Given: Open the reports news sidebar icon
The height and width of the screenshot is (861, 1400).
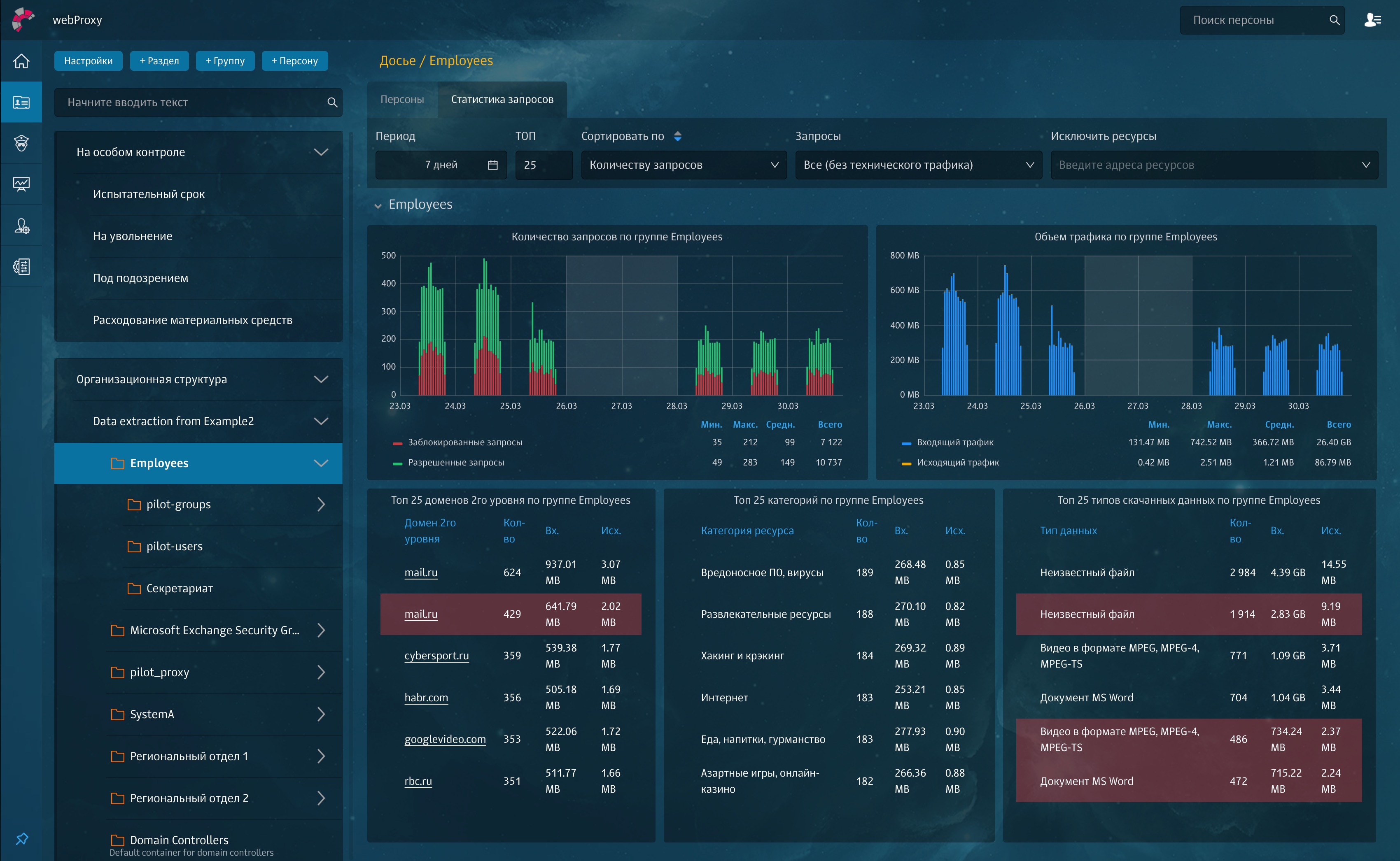Looking at the screenshot, I should [21, 267].
